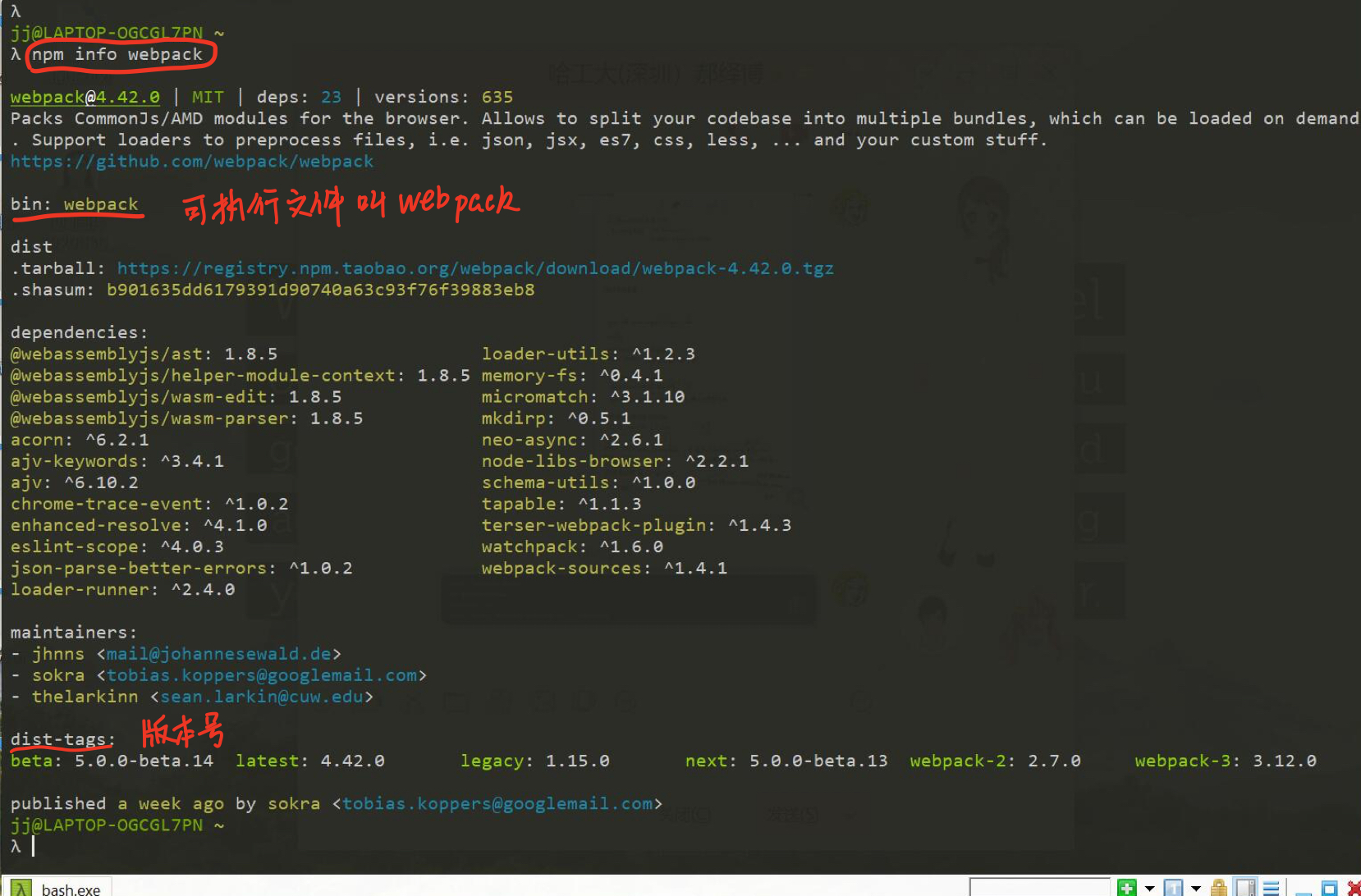Open the github.com/webpack/webpack link
The height and width of the screenshot is (896, 1361).
coord(192,162)
